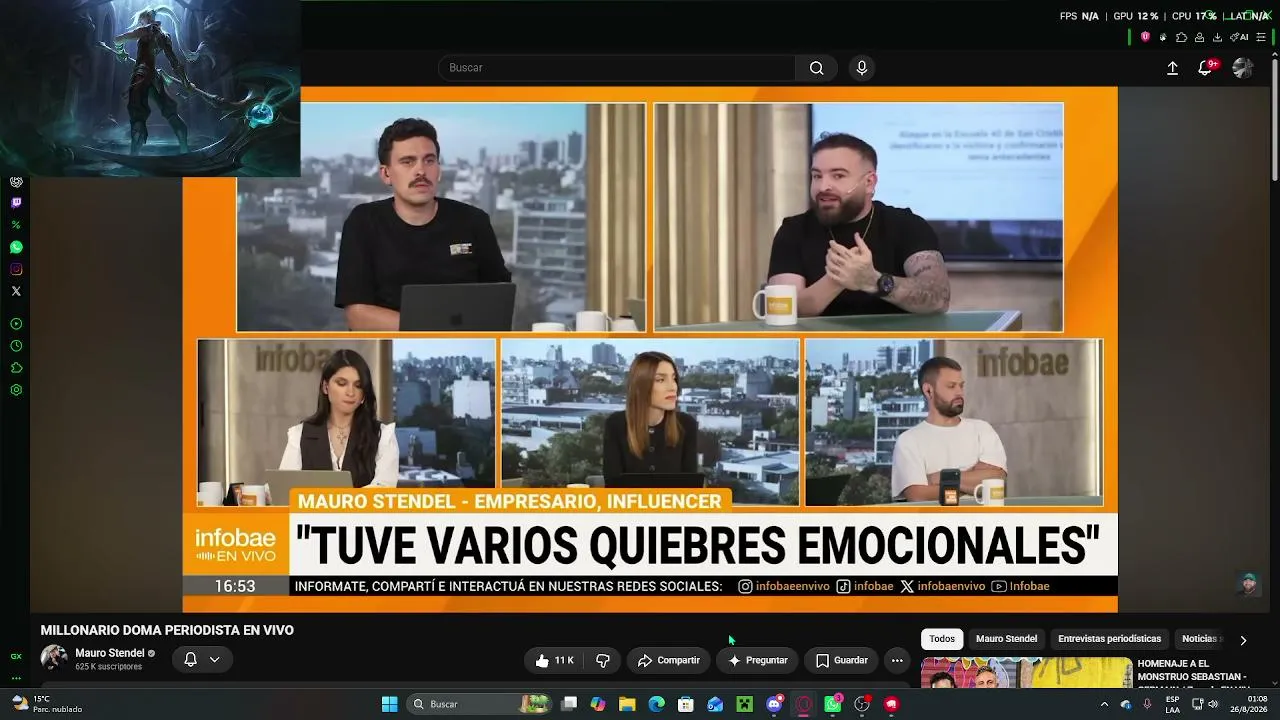Open volume and network quick settings
Viewport: 1280px width, 720px height.
point(1205,704)
